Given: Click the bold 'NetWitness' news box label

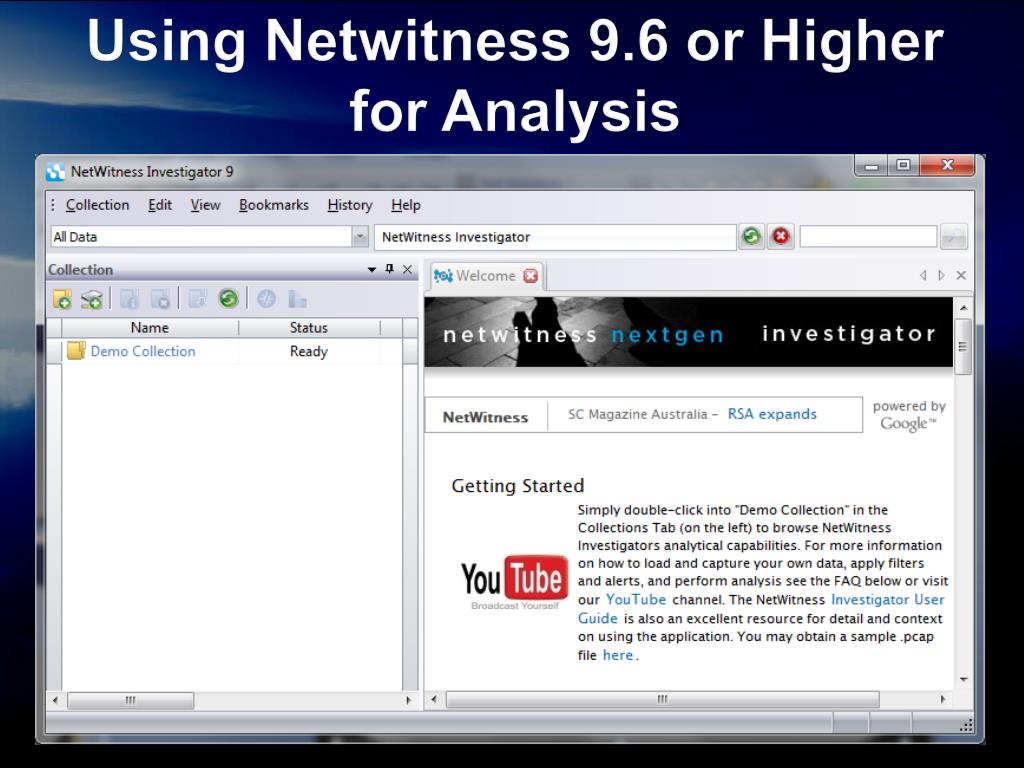Looking at the screenshot, I should (x=485, y=417).
